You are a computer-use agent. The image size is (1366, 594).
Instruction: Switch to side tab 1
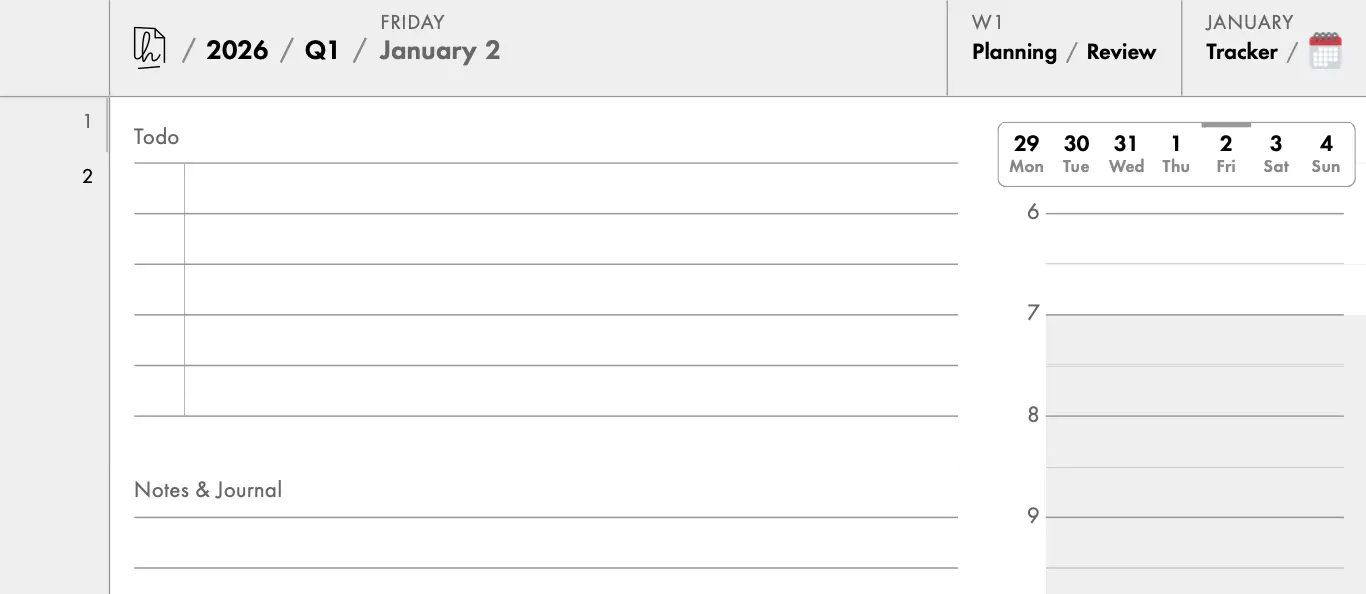(87, 122)
